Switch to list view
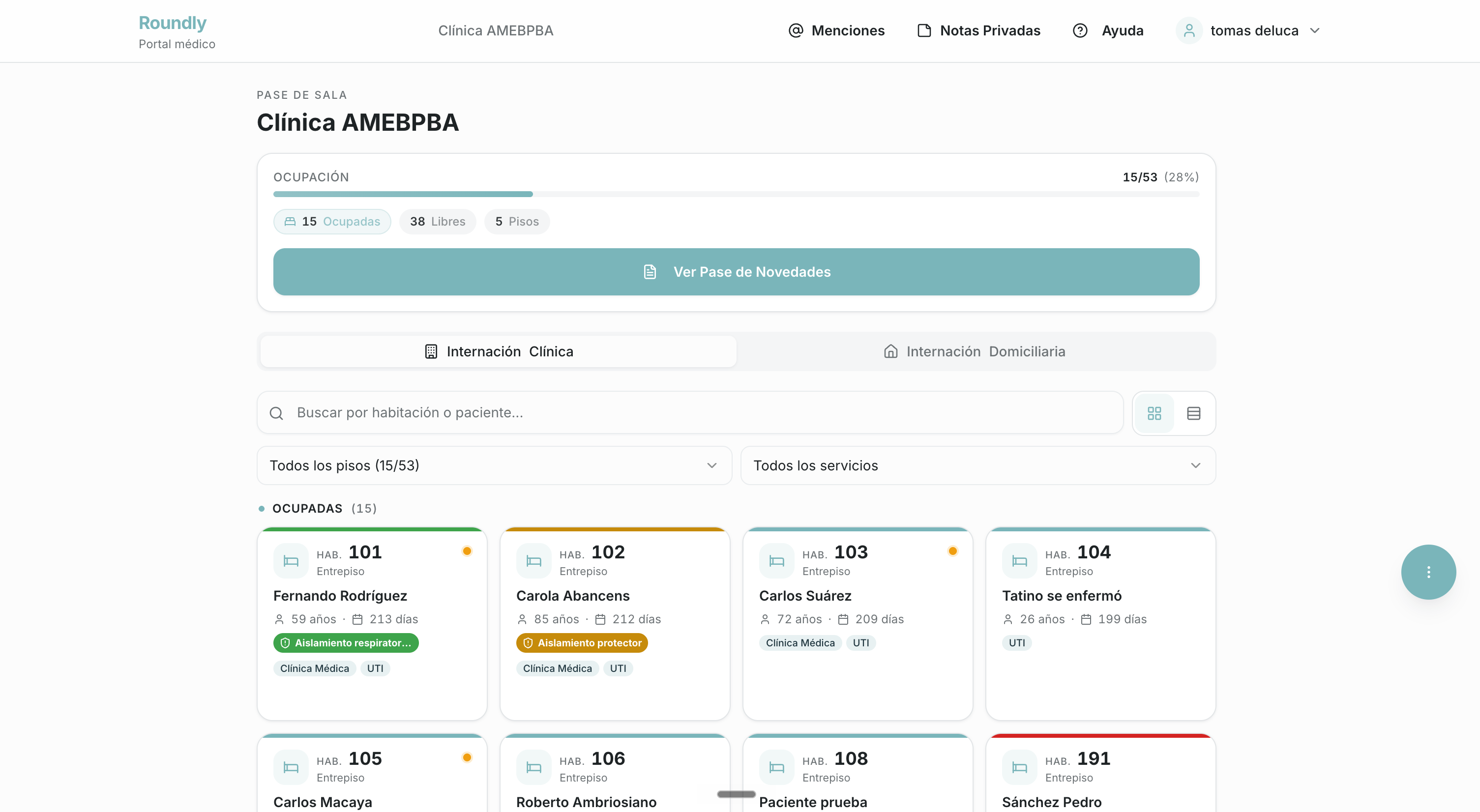 [1194, 413]
